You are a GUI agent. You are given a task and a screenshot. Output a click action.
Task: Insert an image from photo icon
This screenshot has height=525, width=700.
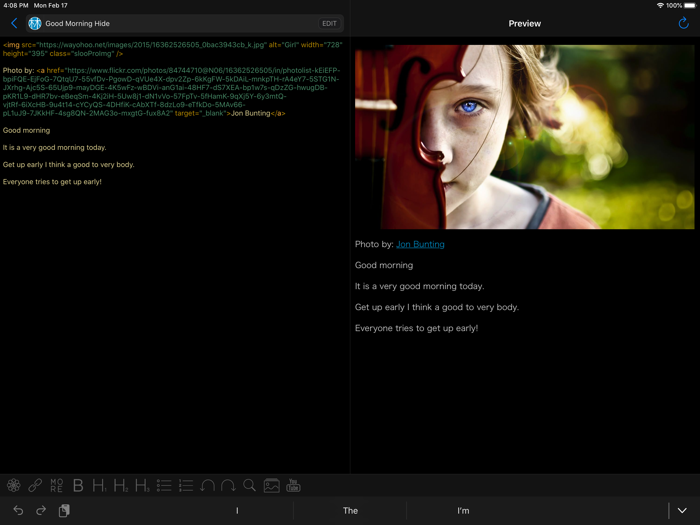pos(271,485)
